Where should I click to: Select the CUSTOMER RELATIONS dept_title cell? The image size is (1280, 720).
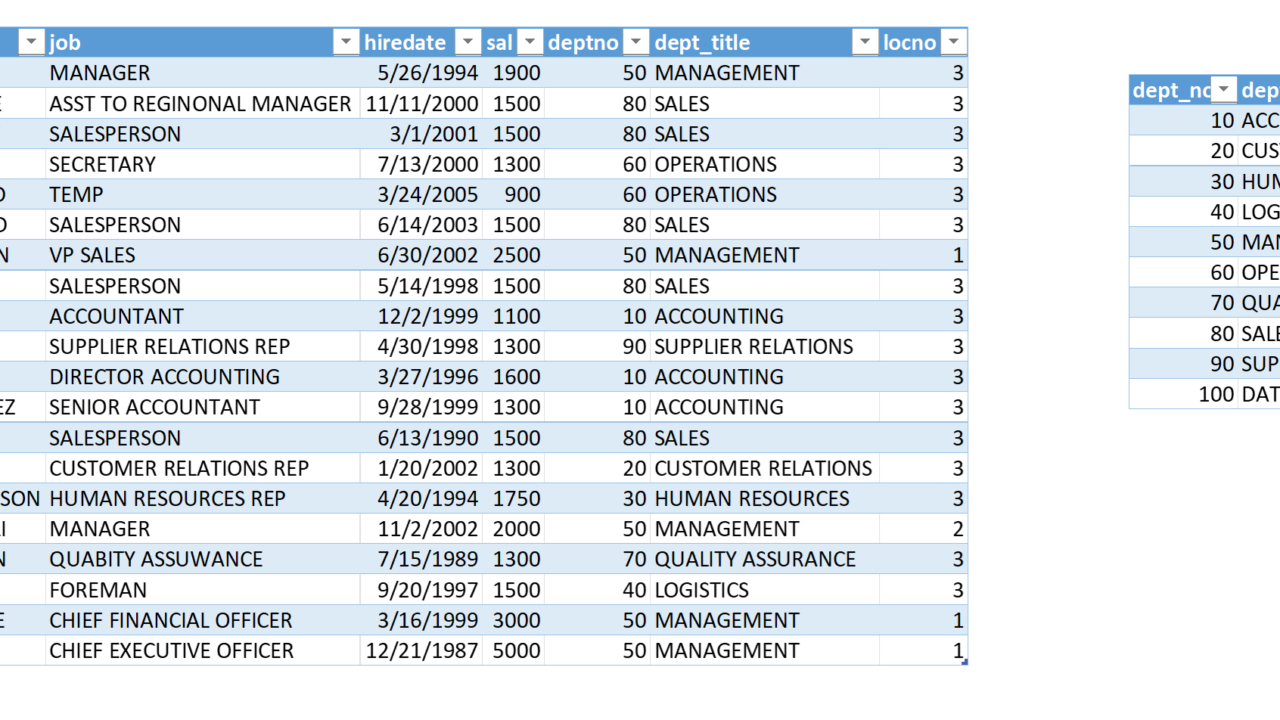[x=765, y=468]
